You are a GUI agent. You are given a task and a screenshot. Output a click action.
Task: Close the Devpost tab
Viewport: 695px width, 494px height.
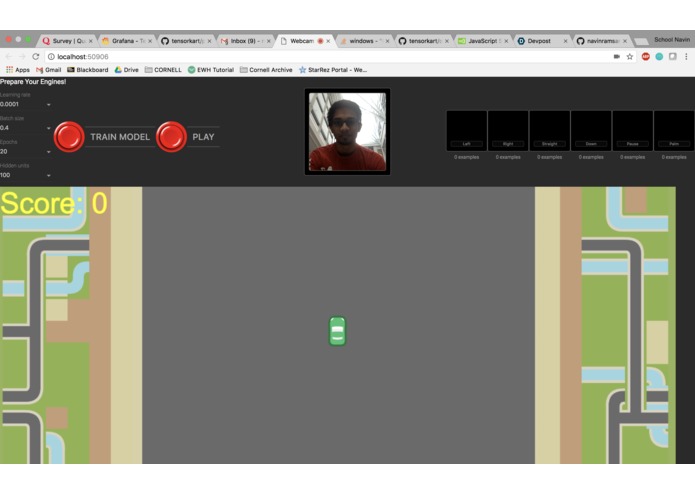[565, 41]
